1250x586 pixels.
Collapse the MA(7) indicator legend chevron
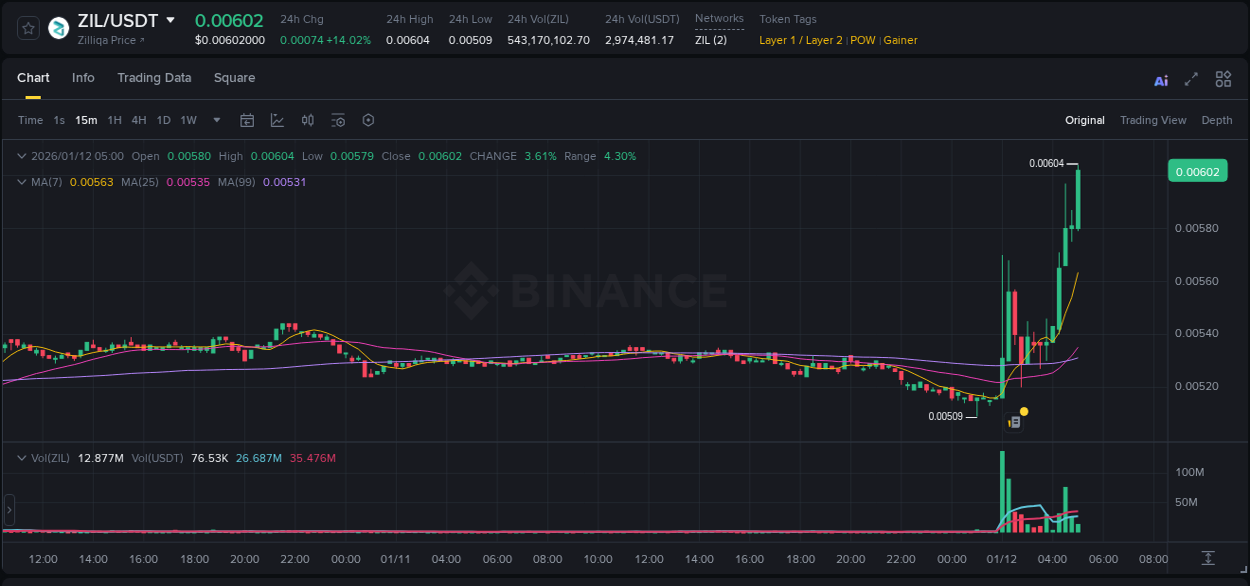(x=22, y=182)
